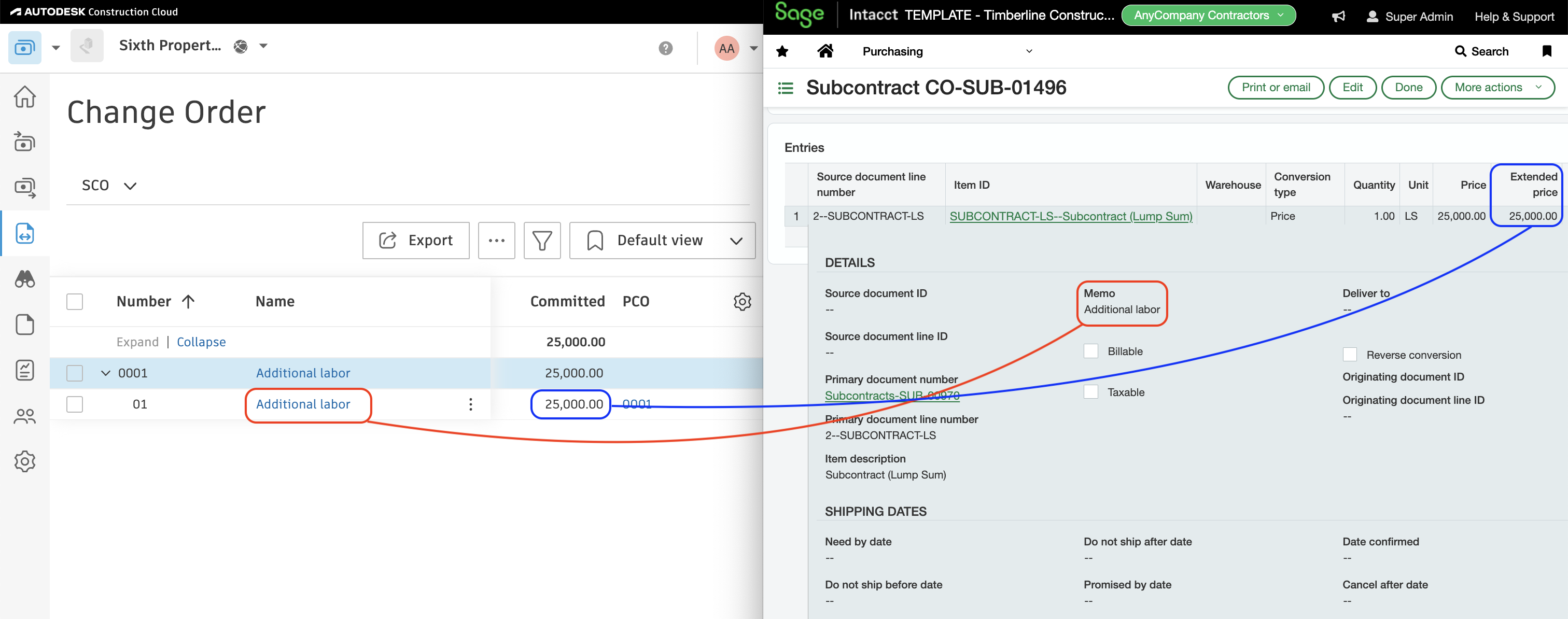Click the PCO column header

pos(636,301)
